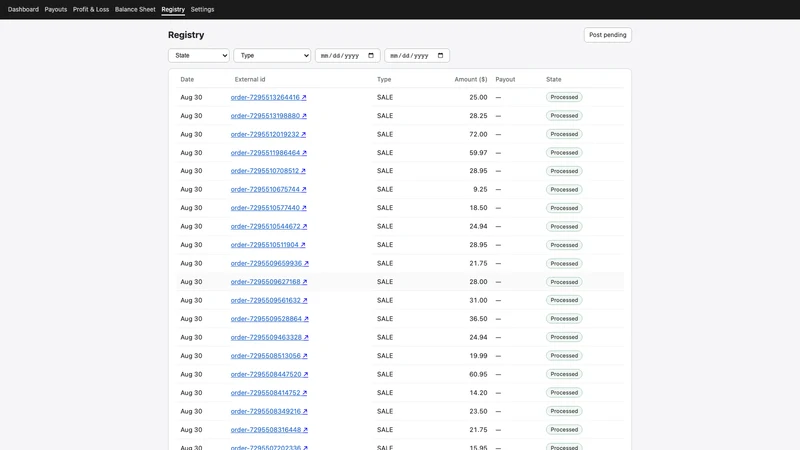Viewport: 800px width, 450px height.
Task: Click the amount 14.20
Action: 478,393
